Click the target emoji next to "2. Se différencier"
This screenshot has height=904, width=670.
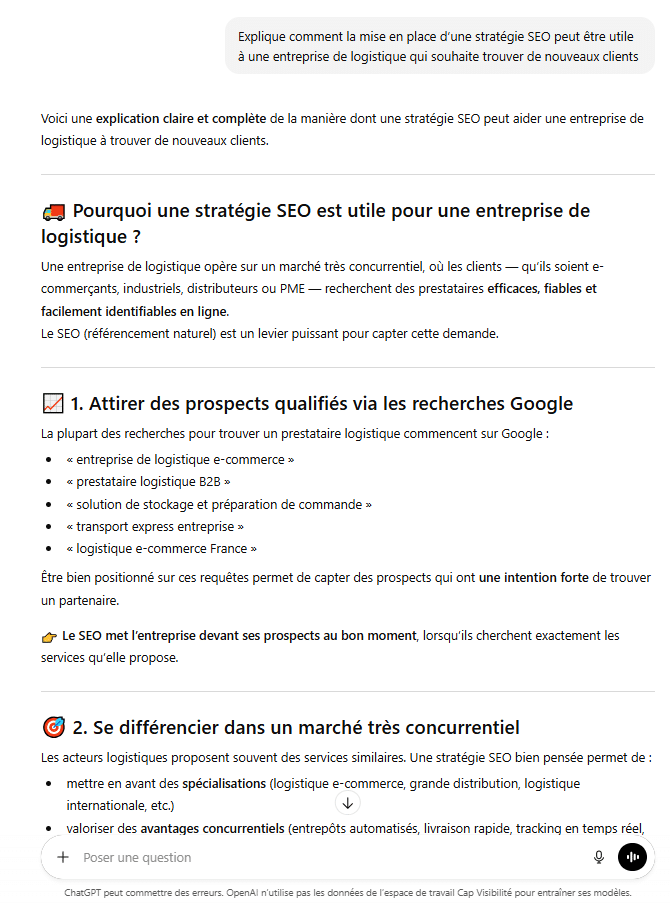click(53, 728)
